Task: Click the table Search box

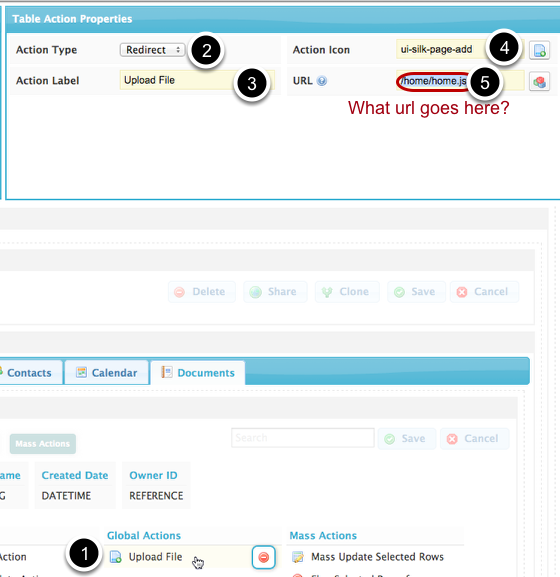Action: 303,438
